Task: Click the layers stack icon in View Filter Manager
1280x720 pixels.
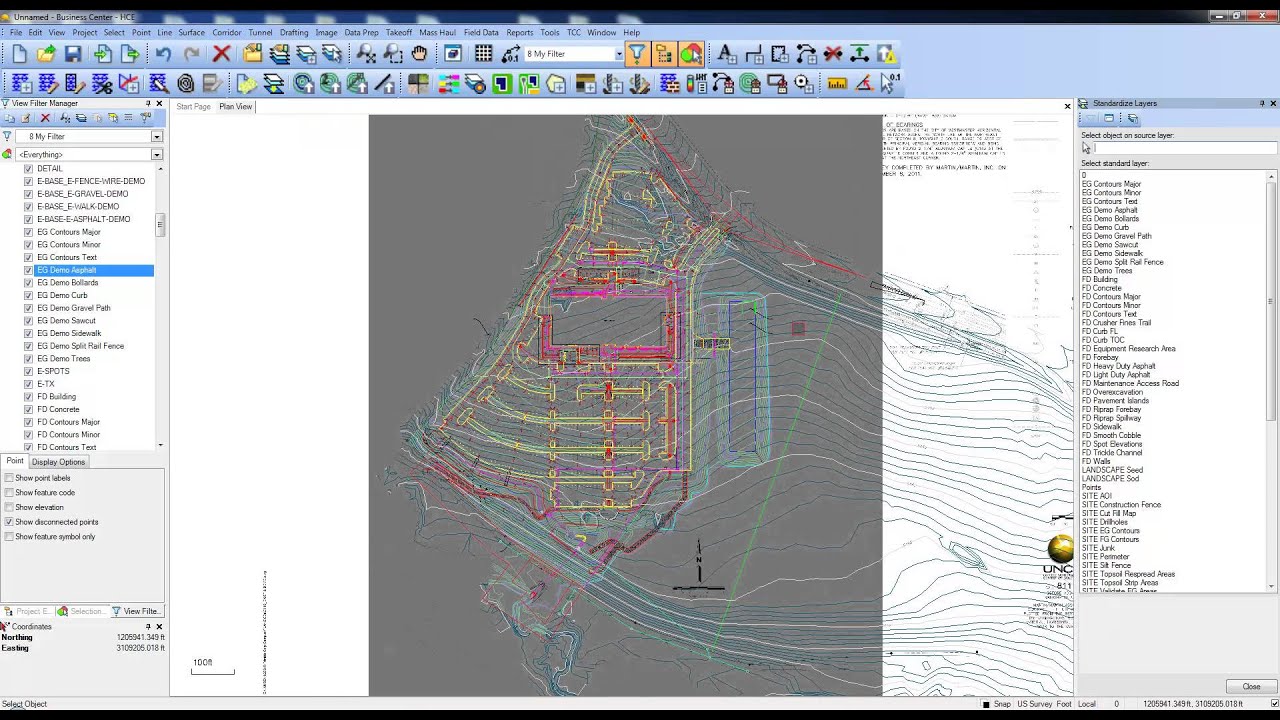Action: pyautogui.click(x=81, y=118)
